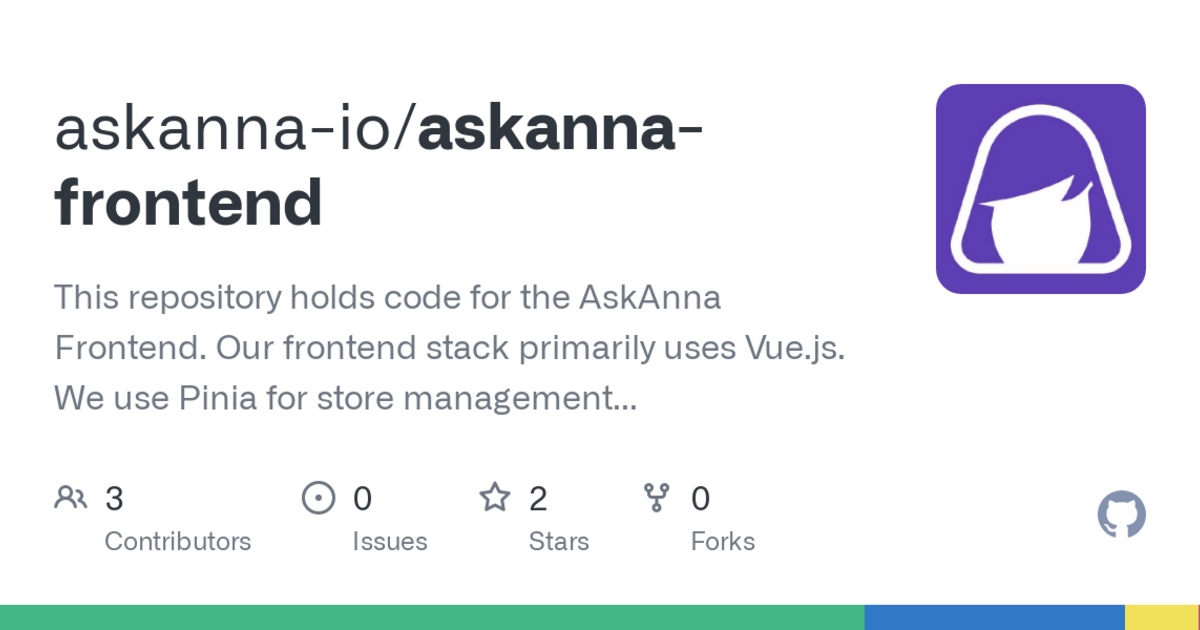Image resolution: width=1200 pixels, height=630 pixels.
Task: Open the AskAnna purple avatar logo
Action: [1040, 189]
